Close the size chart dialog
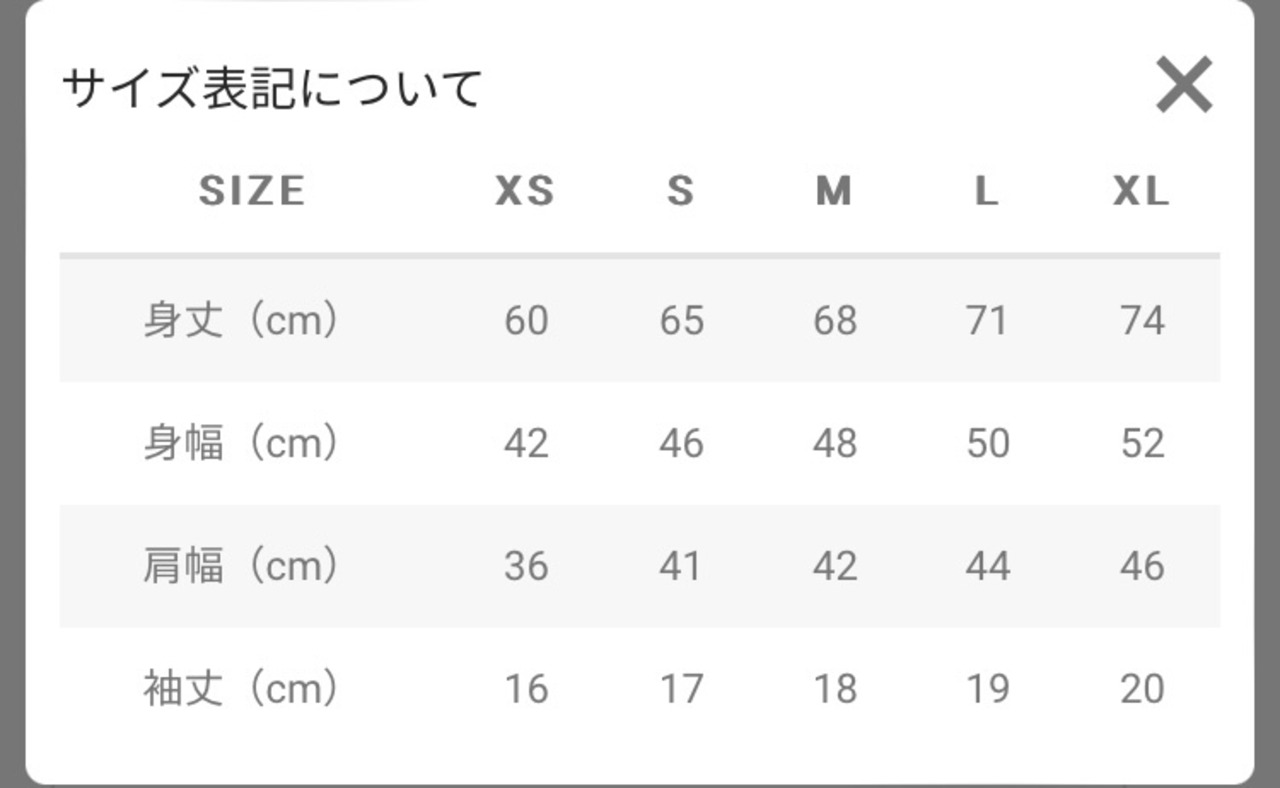 pos(1184,85)
